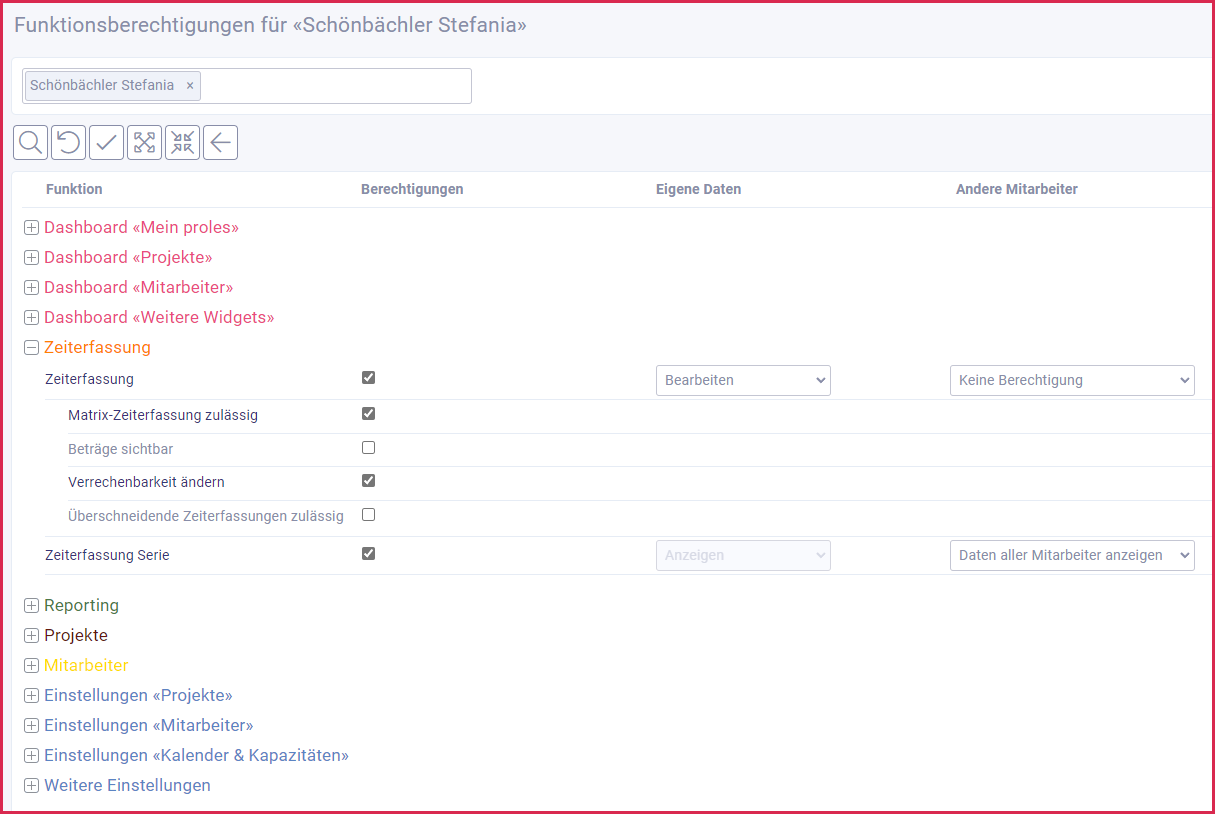Open the Bearbeiten dropdown for Eigene Daten
The height and width of the screenshot is (814, 1215).
click(743, 380)
